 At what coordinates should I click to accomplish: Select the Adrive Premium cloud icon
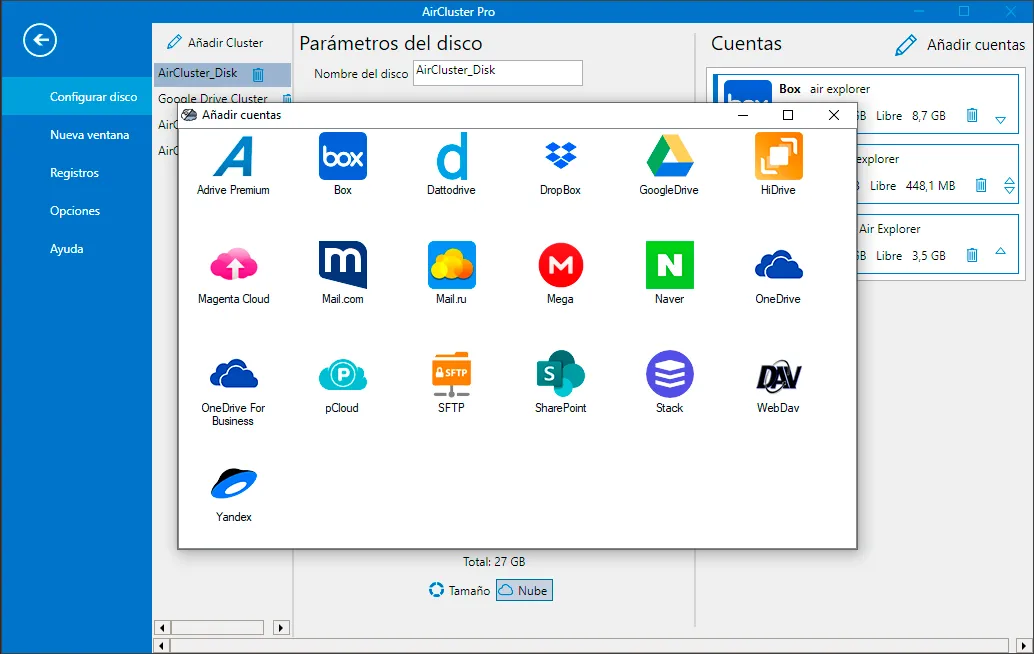tap(233, 156)
